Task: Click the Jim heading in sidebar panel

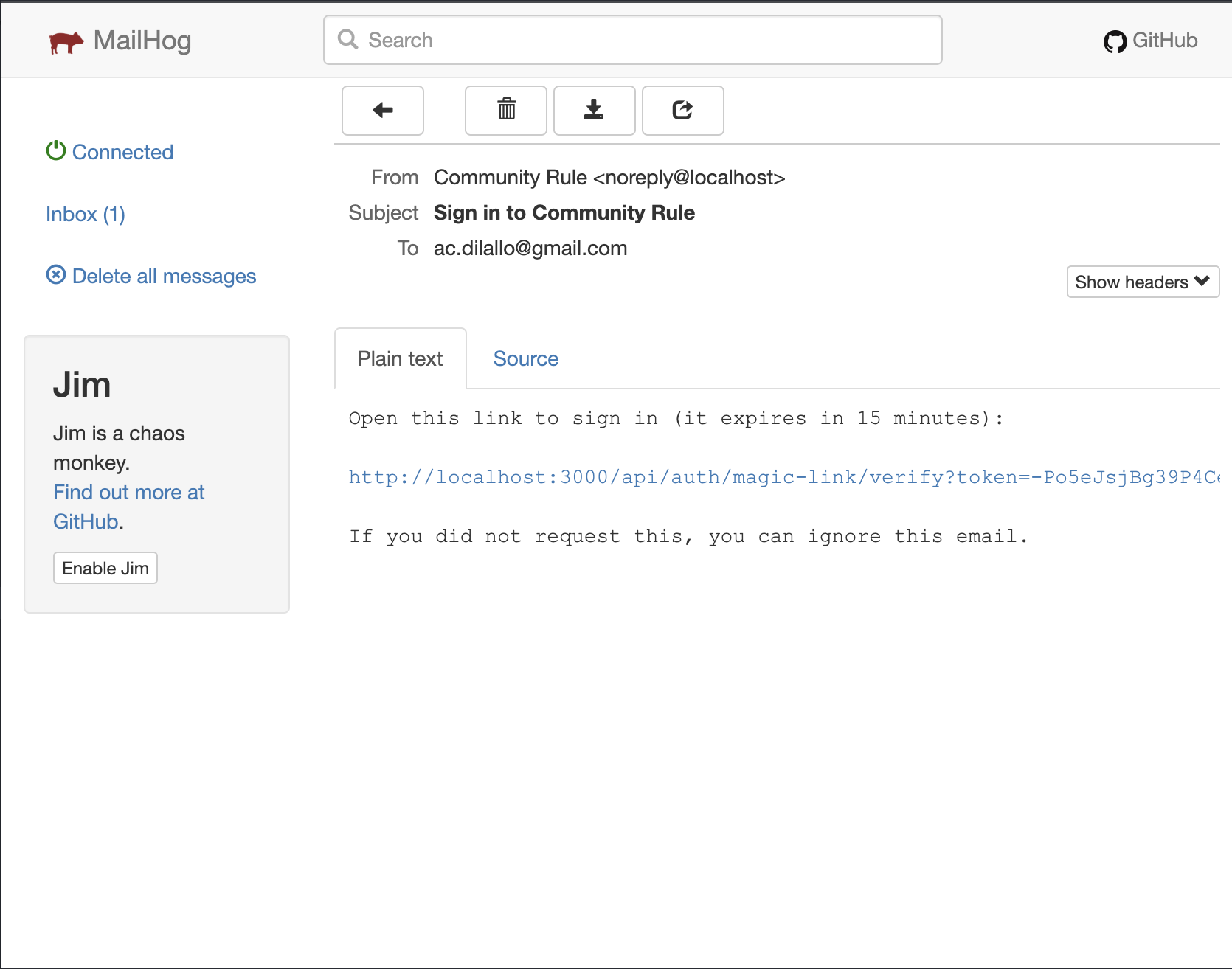Action: pos(82,385)
